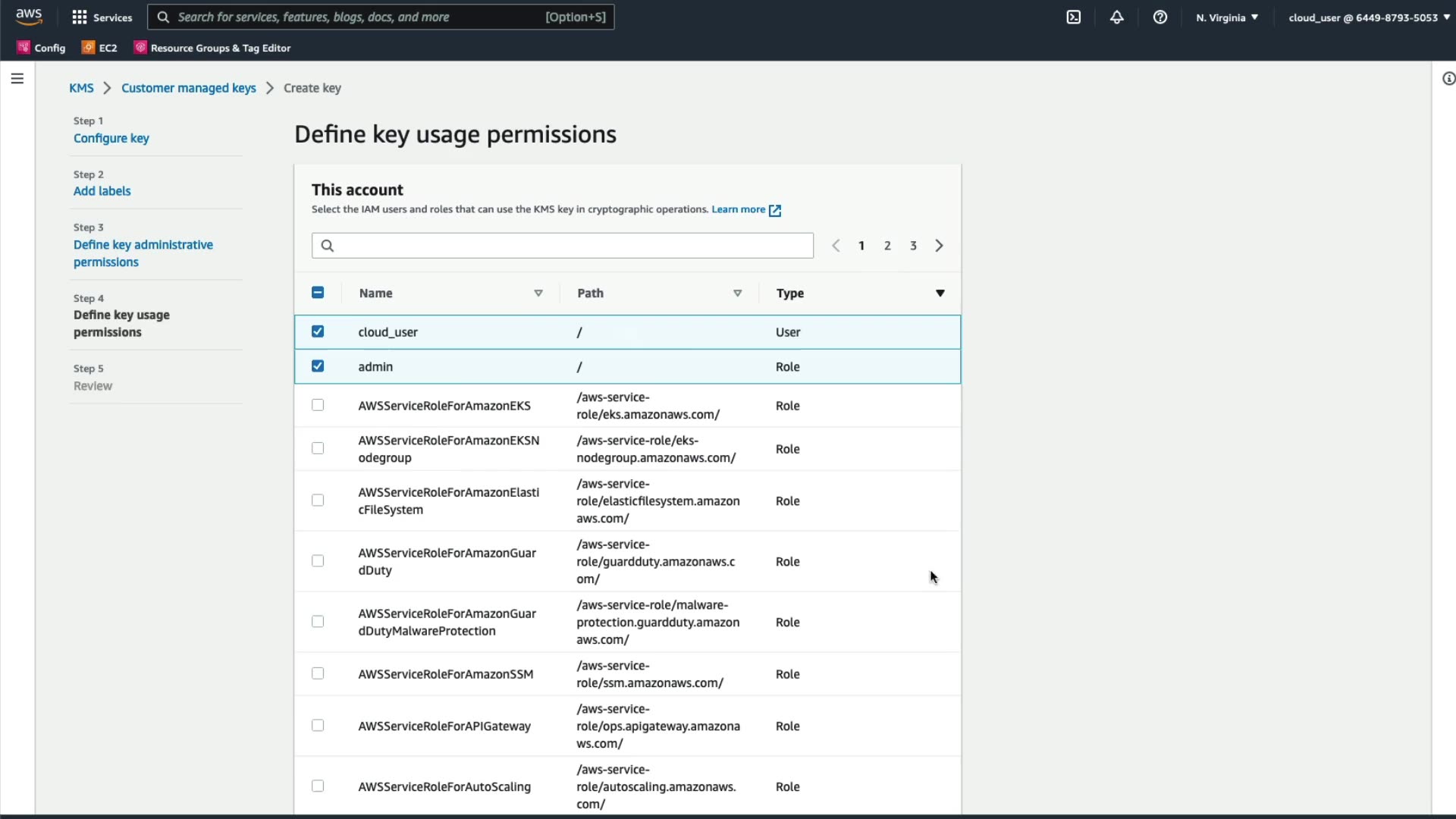Open the info panel icon
The width and height of the screenshot is (1456, 819).
1448,79
